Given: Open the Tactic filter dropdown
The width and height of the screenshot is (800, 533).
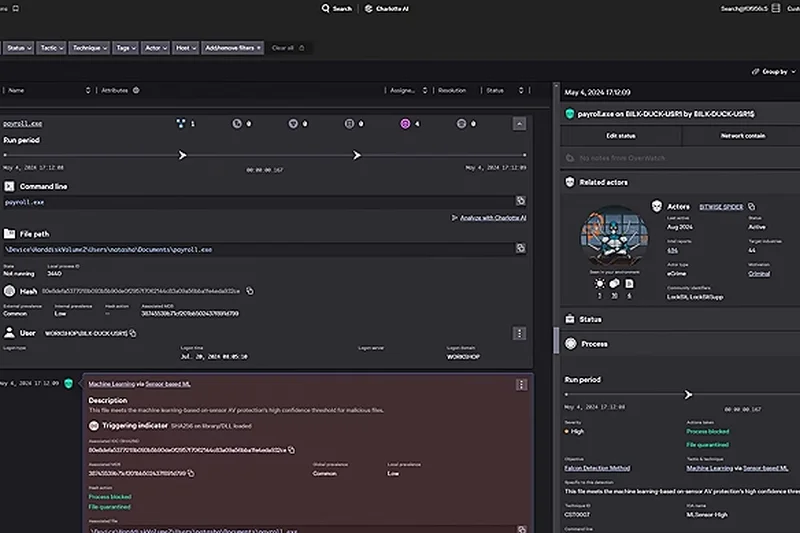Looking at the screenshot, I should click(x=52, y=47).
